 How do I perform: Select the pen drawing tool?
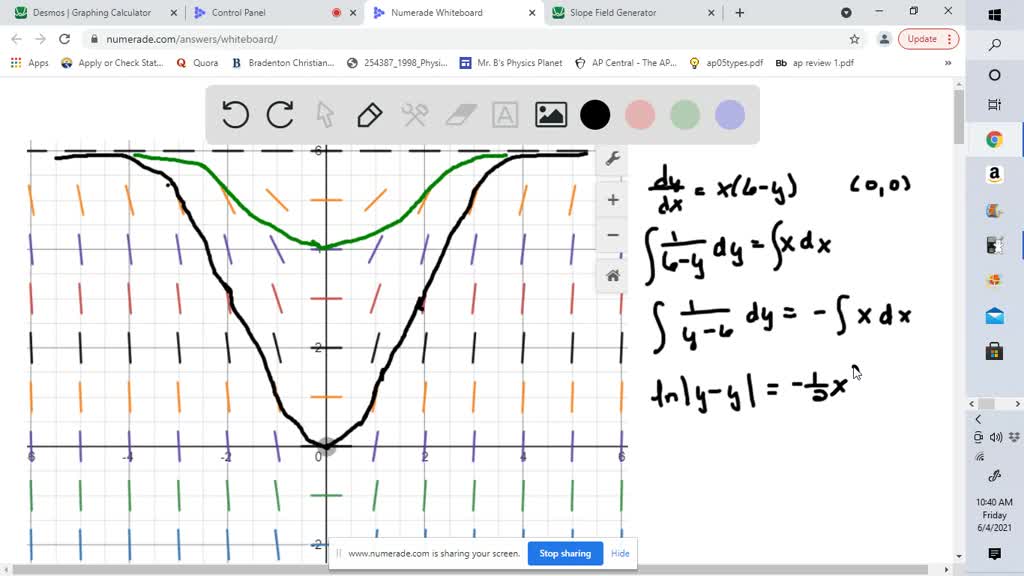pos(369,114)
